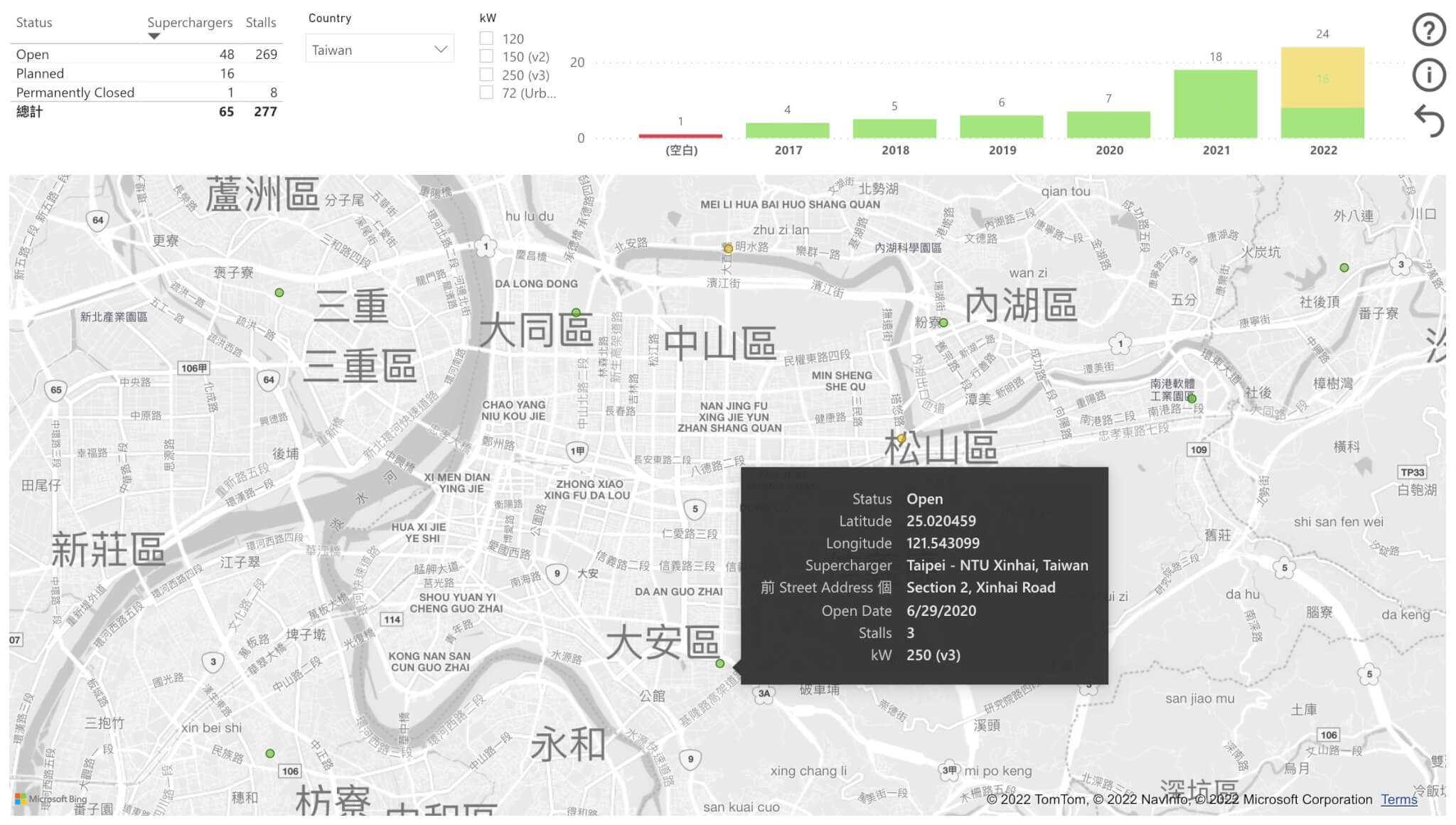Select the 2017 bar in chart
Screen dimensions: 1456x825
click(787, 130)
